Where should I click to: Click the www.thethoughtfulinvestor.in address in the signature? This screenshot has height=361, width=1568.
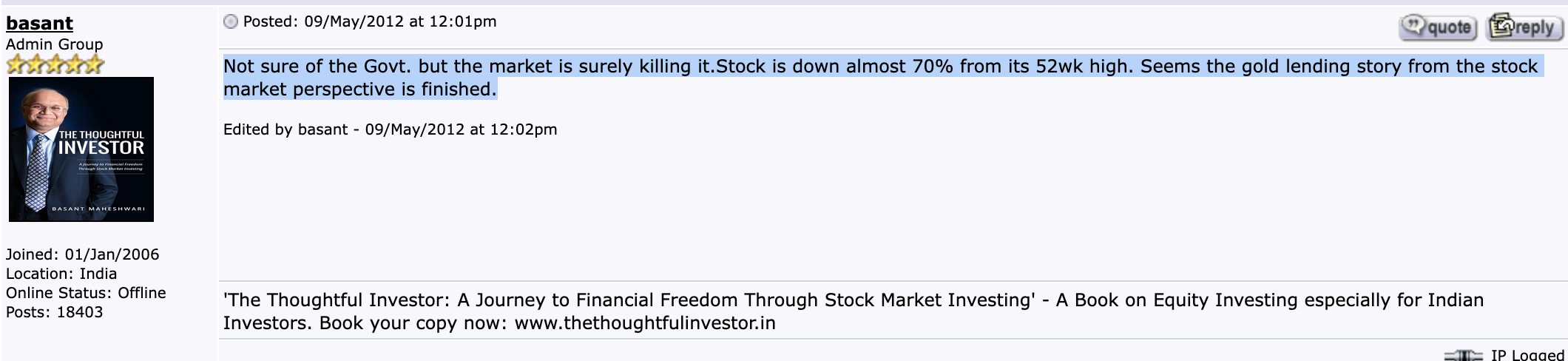[645, 323]
